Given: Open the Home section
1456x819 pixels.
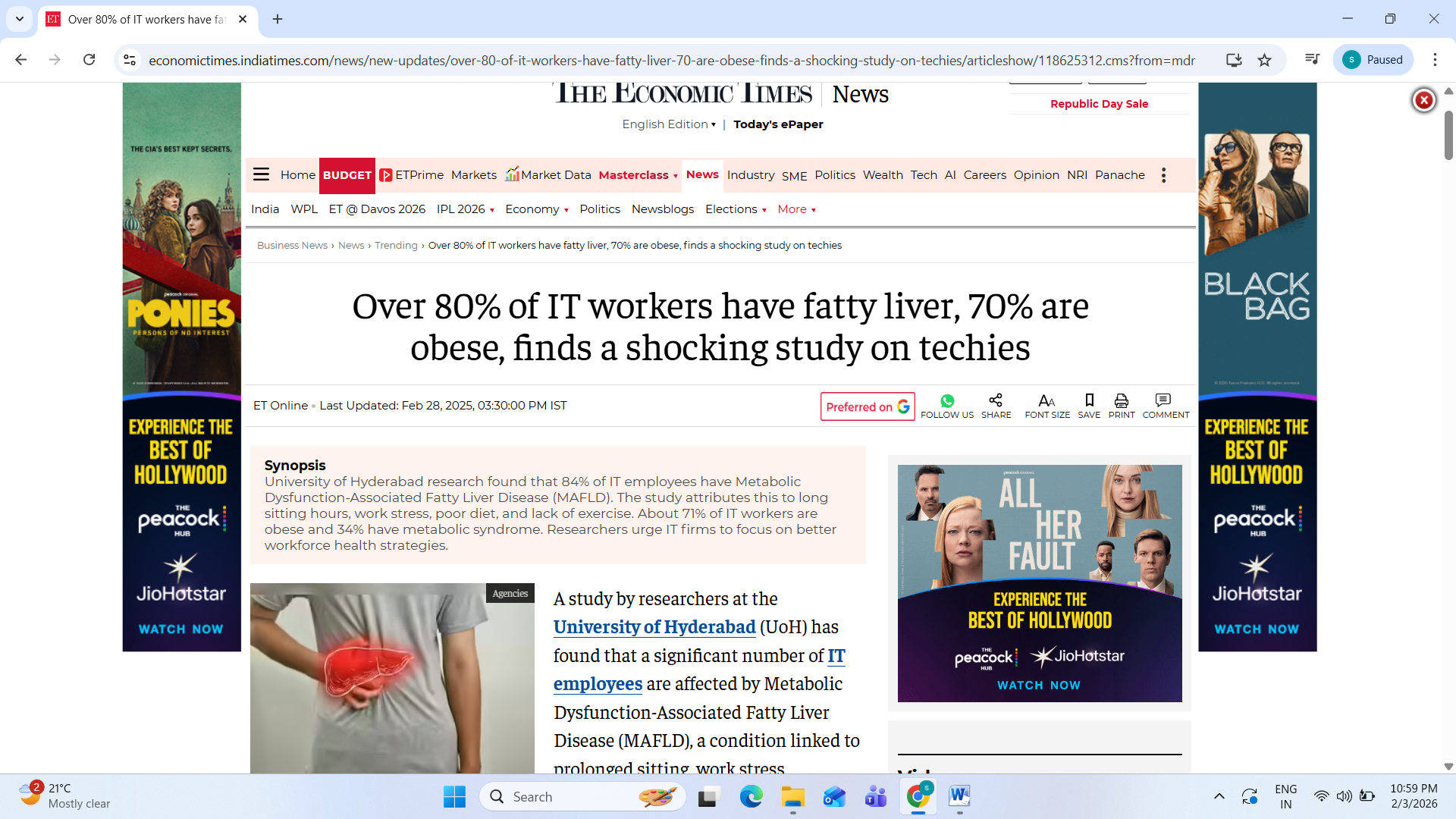Looking at the screenshot, I should pos(298,175).
